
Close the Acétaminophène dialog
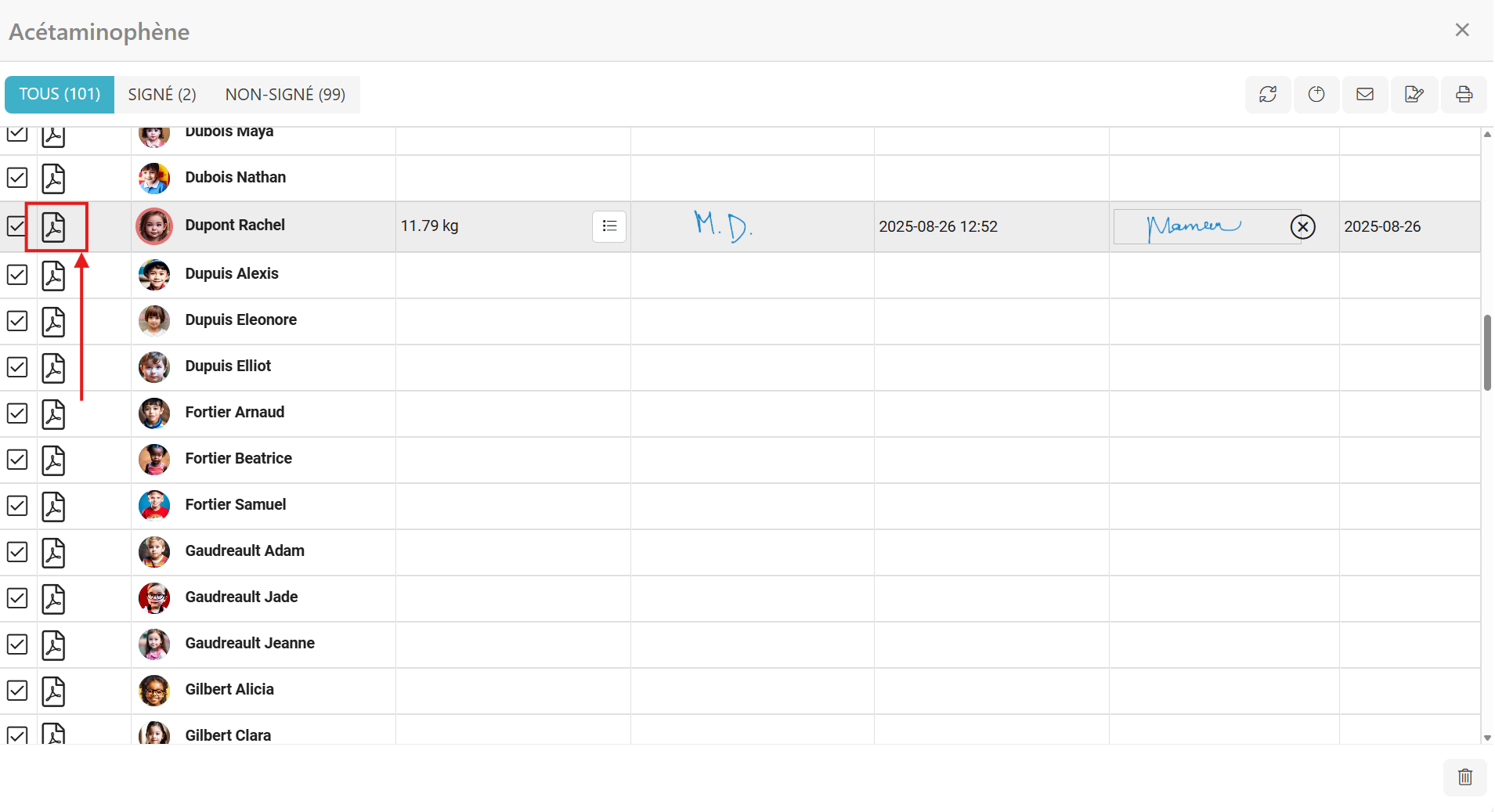click(x=1461, y=30)
